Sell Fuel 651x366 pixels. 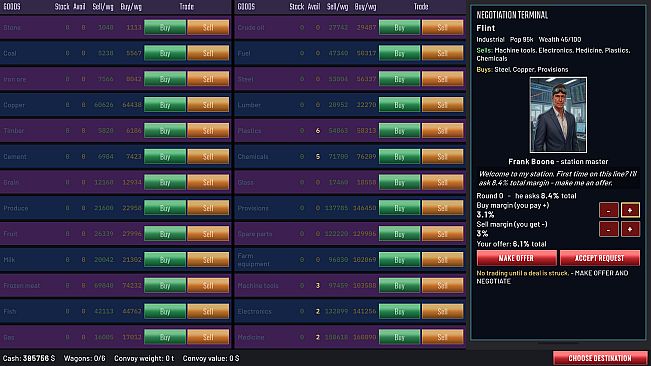[x=443, y=53]
